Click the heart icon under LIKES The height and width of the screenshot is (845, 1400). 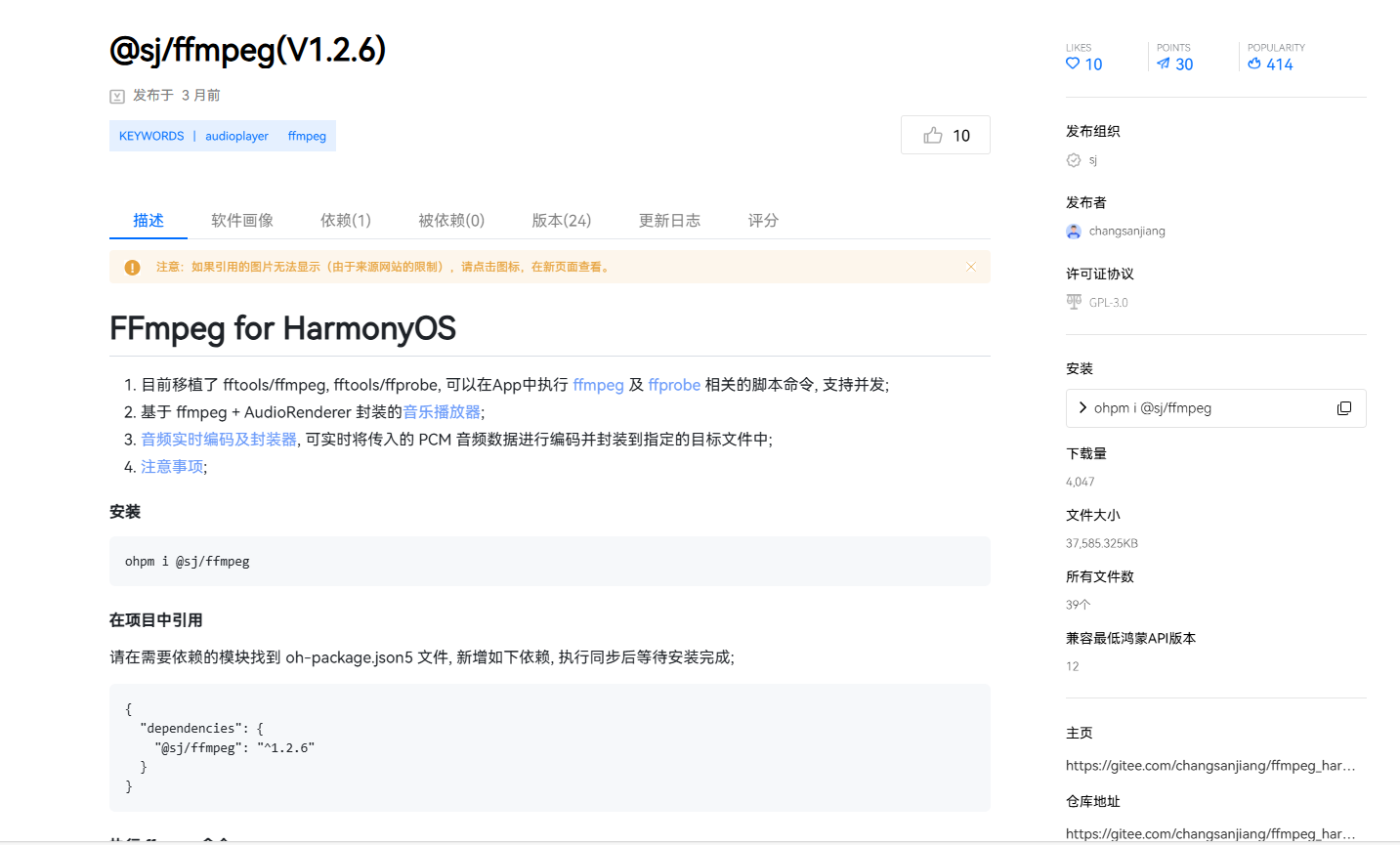pos(1073,63)
